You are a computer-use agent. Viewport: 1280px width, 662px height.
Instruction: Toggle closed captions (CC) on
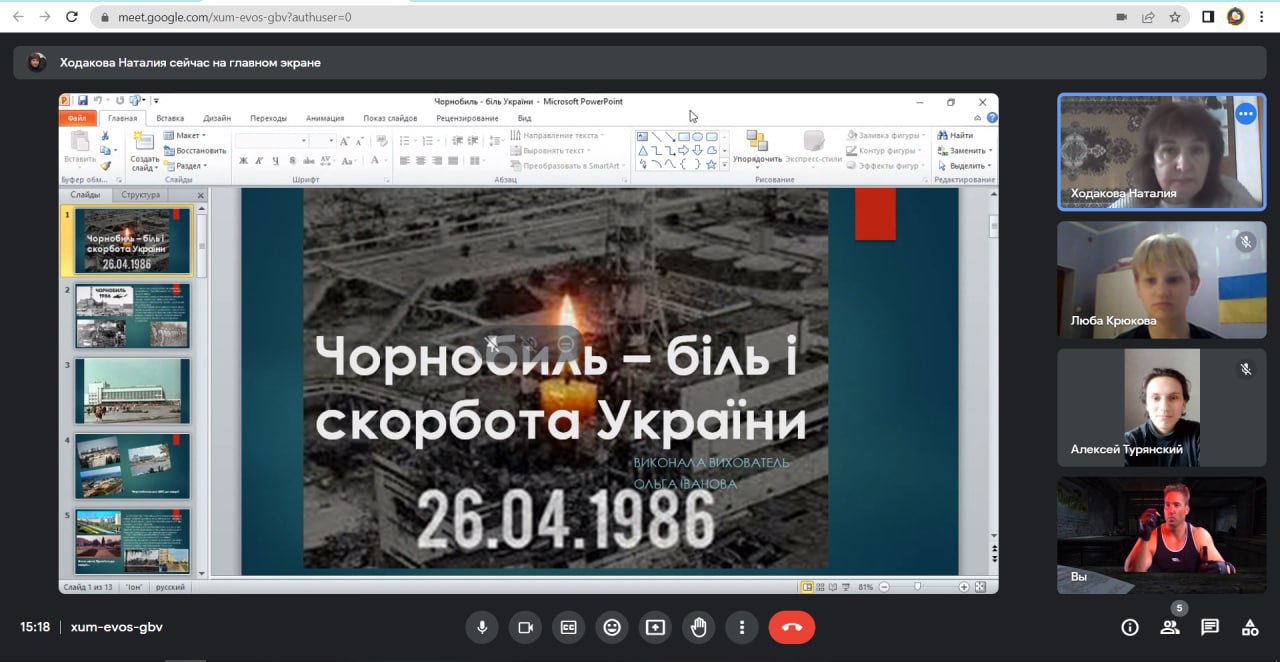coord(568,627)
